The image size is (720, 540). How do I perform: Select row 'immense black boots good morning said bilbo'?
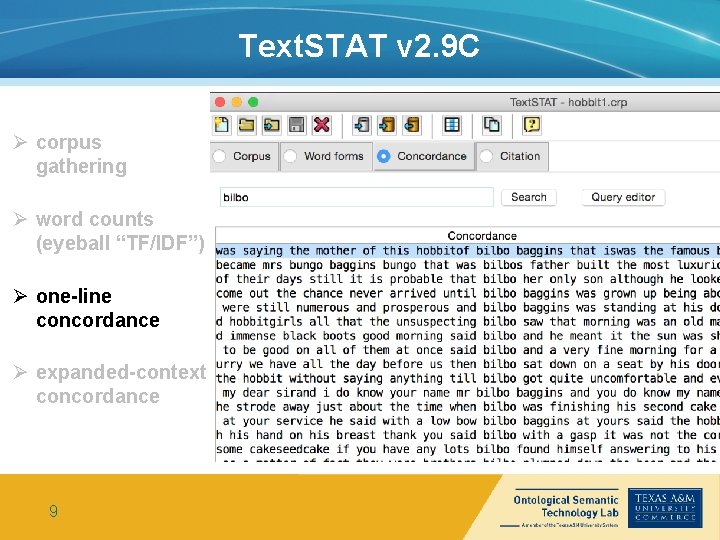(467, 336)
